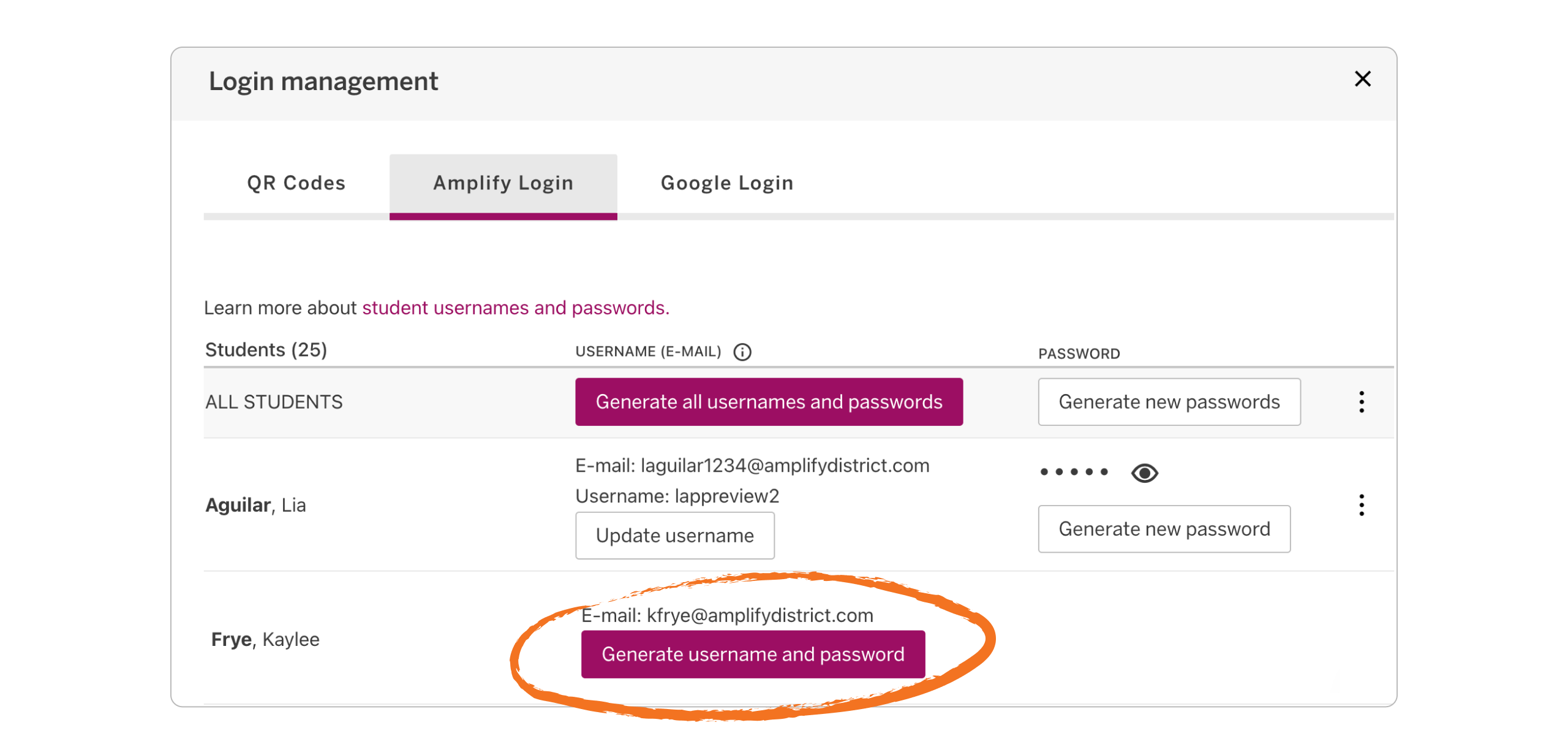Click Update username for Lia Aguilar

[x=674, y=534]
